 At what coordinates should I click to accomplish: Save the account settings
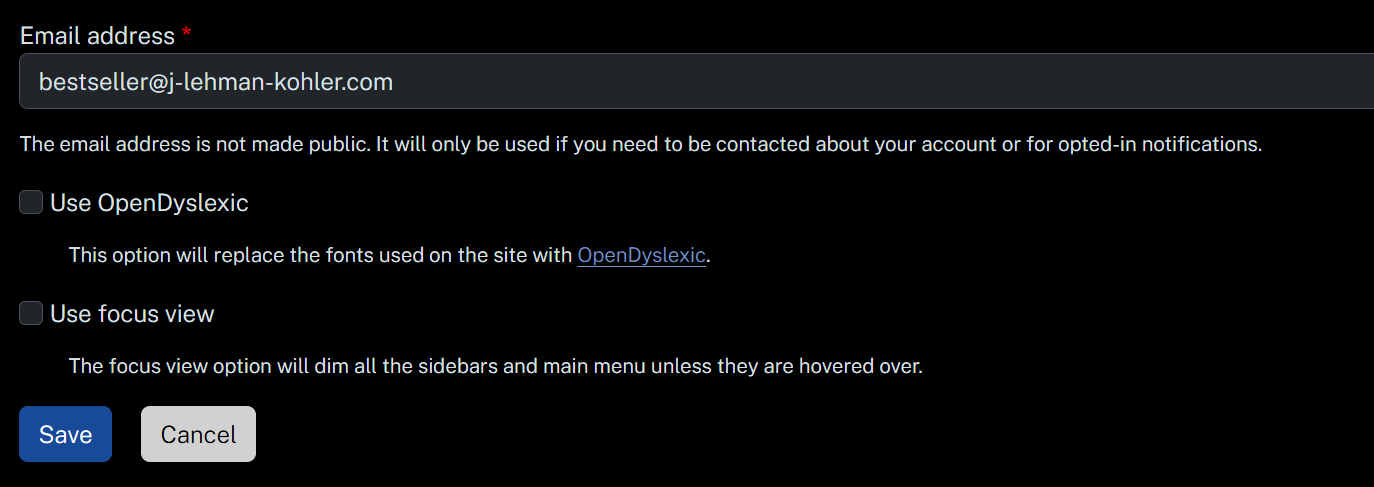pyautogui.click(x=65, y=434)
